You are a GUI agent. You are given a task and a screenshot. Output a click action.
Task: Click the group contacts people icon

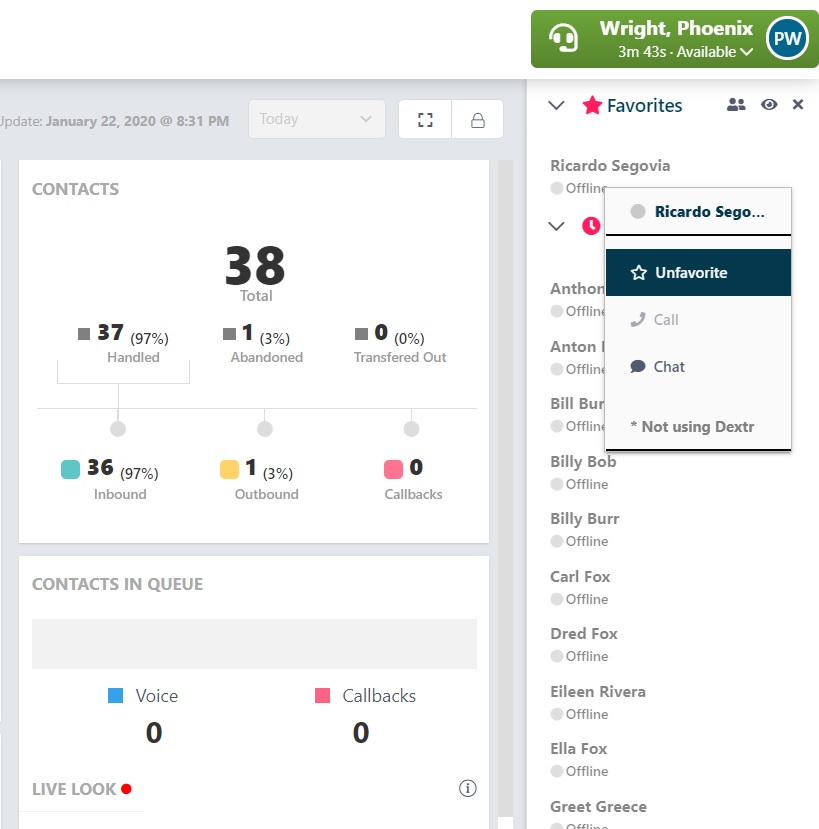coord(735,105)
